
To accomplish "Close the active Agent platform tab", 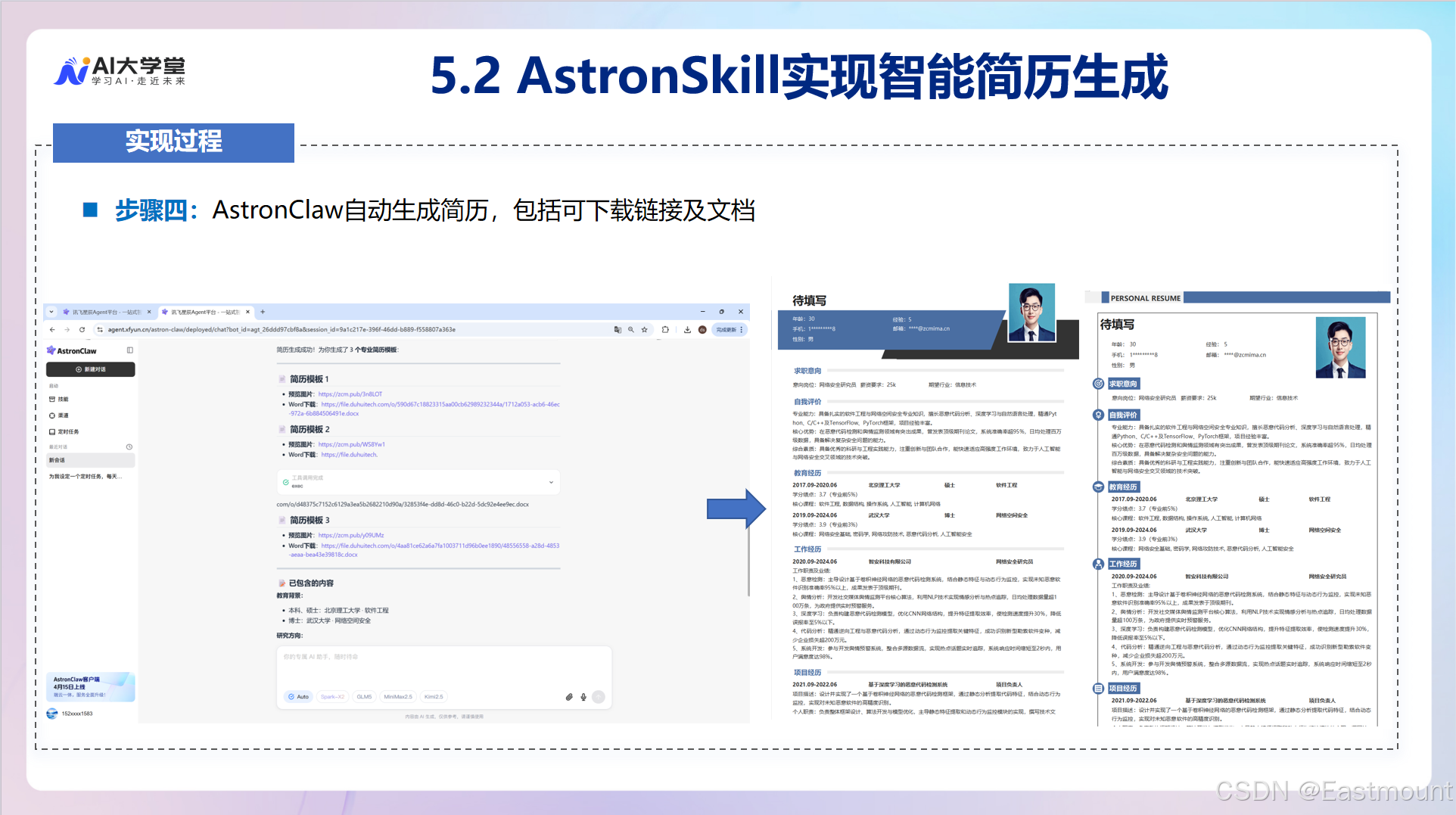I will point(247,312).
